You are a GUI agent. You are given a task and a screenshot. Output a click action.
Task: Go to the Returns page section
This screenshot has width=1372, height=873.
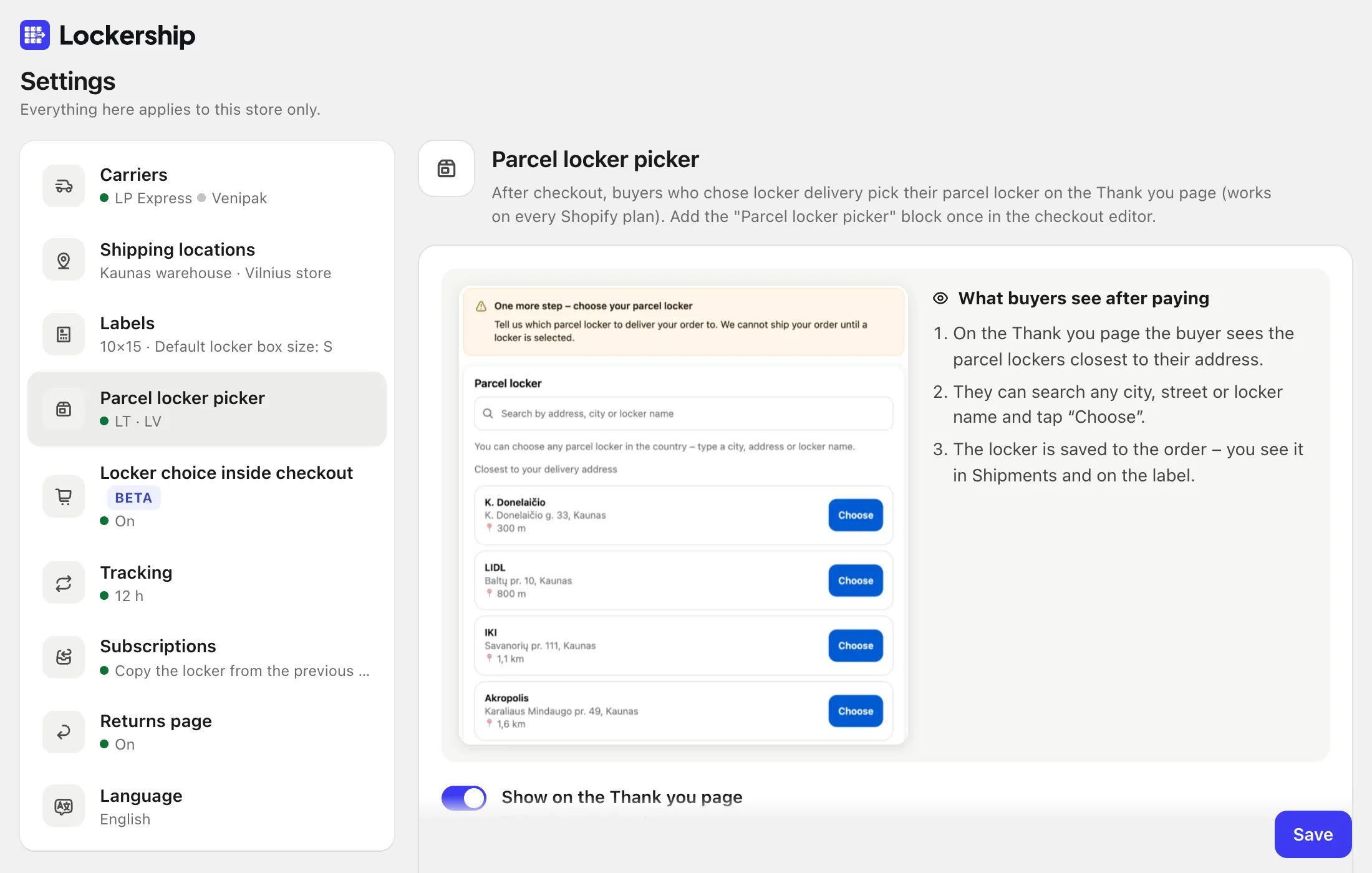[x=207, y=732]
